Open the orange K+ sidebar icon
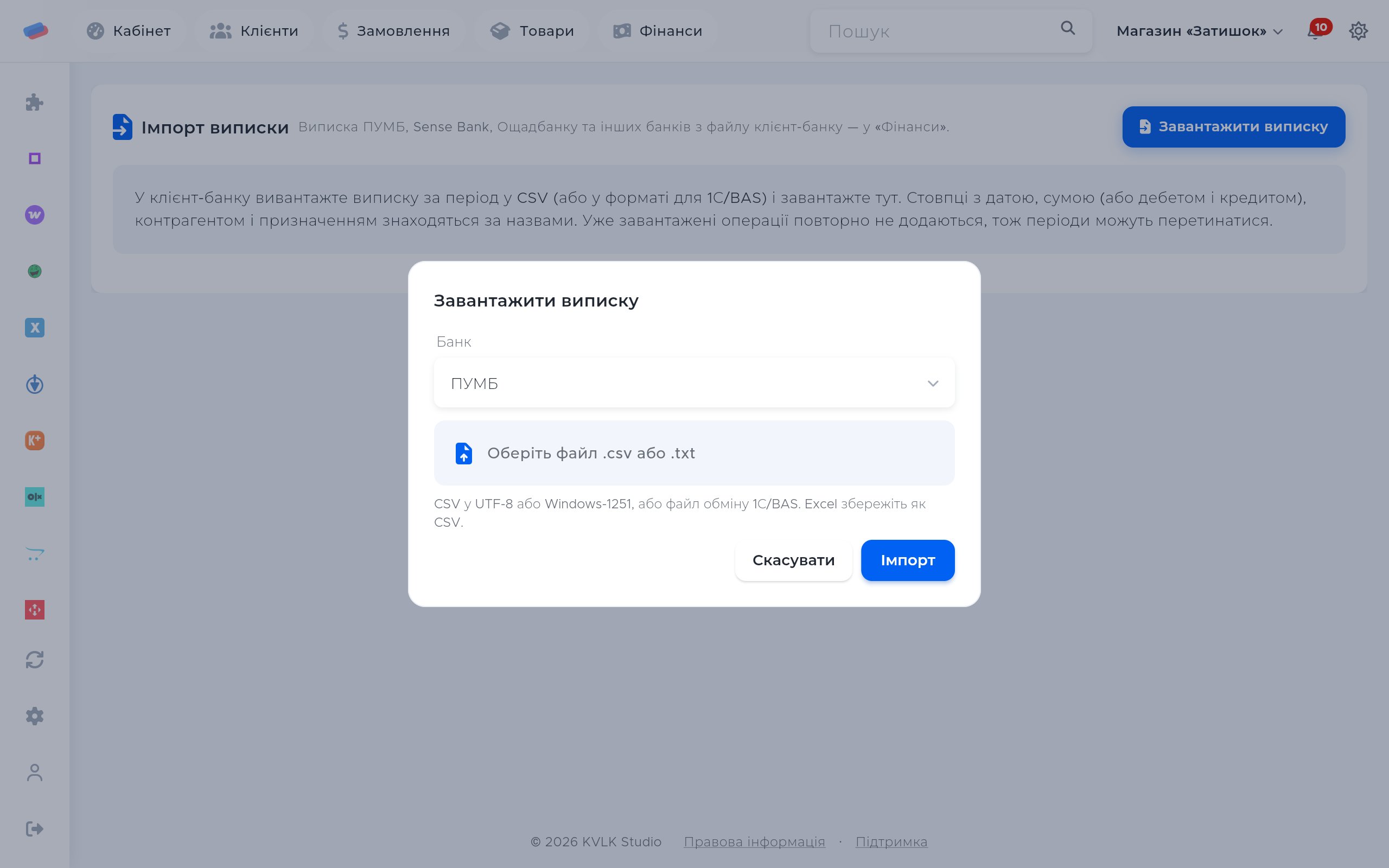The height and width of the screenshot is (868, 1389). click(x=34, y=441)
